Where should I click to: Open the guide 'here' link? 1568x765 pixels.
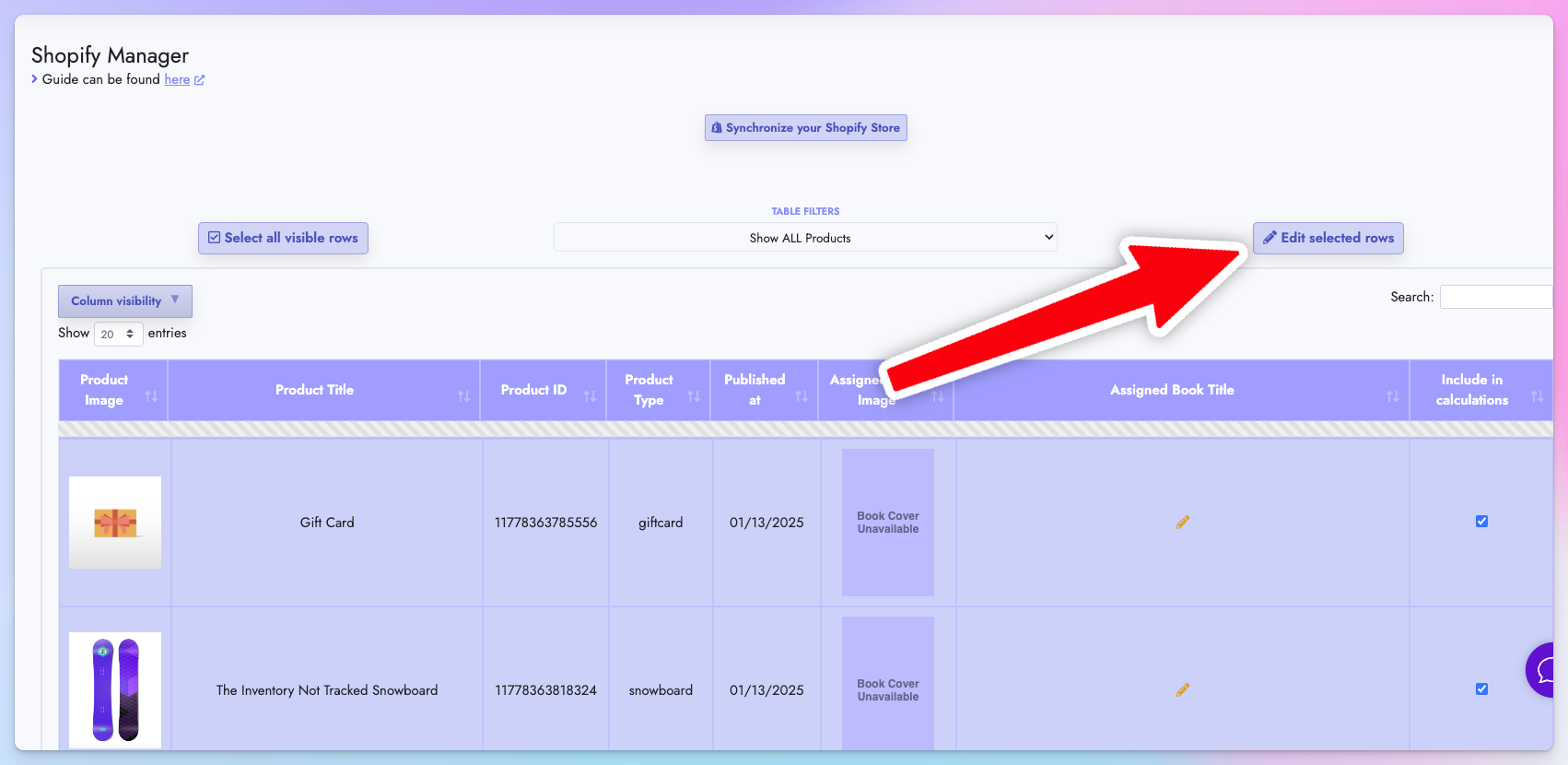(177, 80)
